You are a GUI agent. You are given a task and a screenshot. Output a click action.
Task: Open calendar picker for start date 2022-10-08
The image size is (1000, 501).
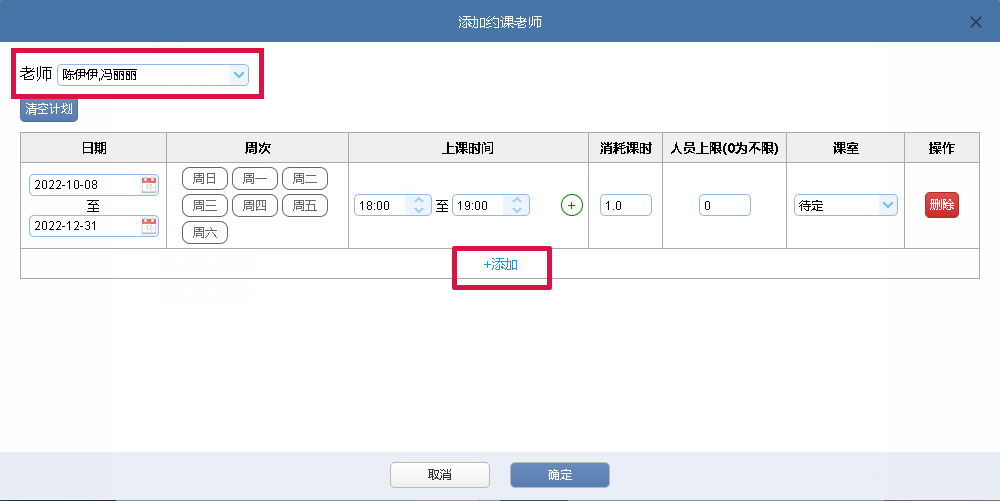click(149, 185)
